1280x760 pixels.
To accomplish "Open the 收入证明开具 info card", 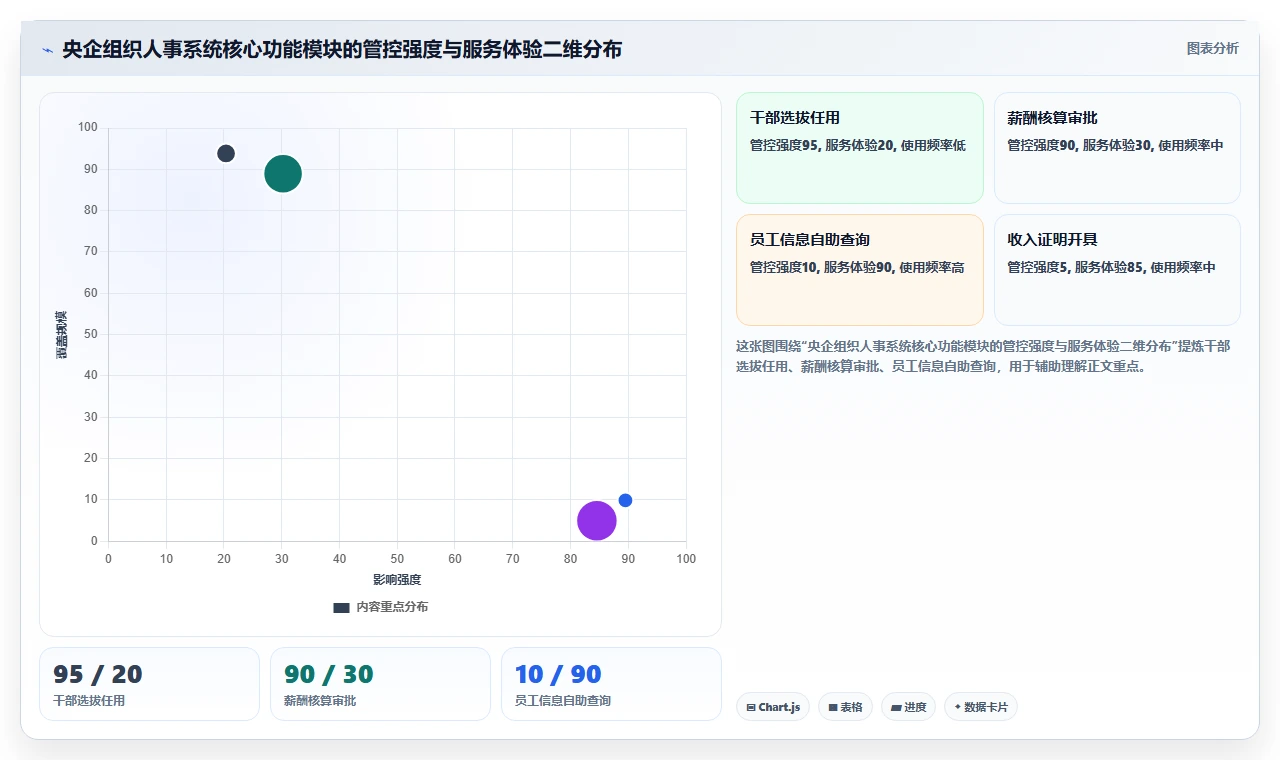I will click(1117, 270).
